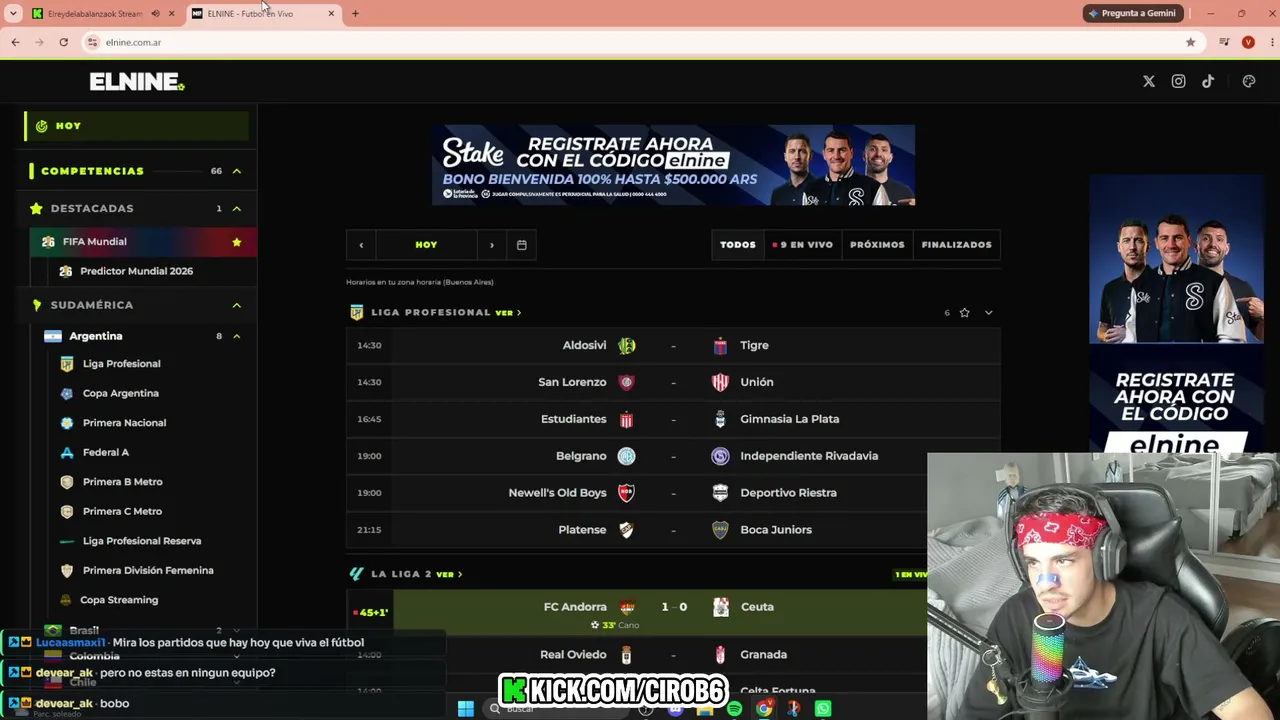The height and width of the screenshot is (720, 1280).
Task: Open the color theme palette
Action: tap(1249, 82)
